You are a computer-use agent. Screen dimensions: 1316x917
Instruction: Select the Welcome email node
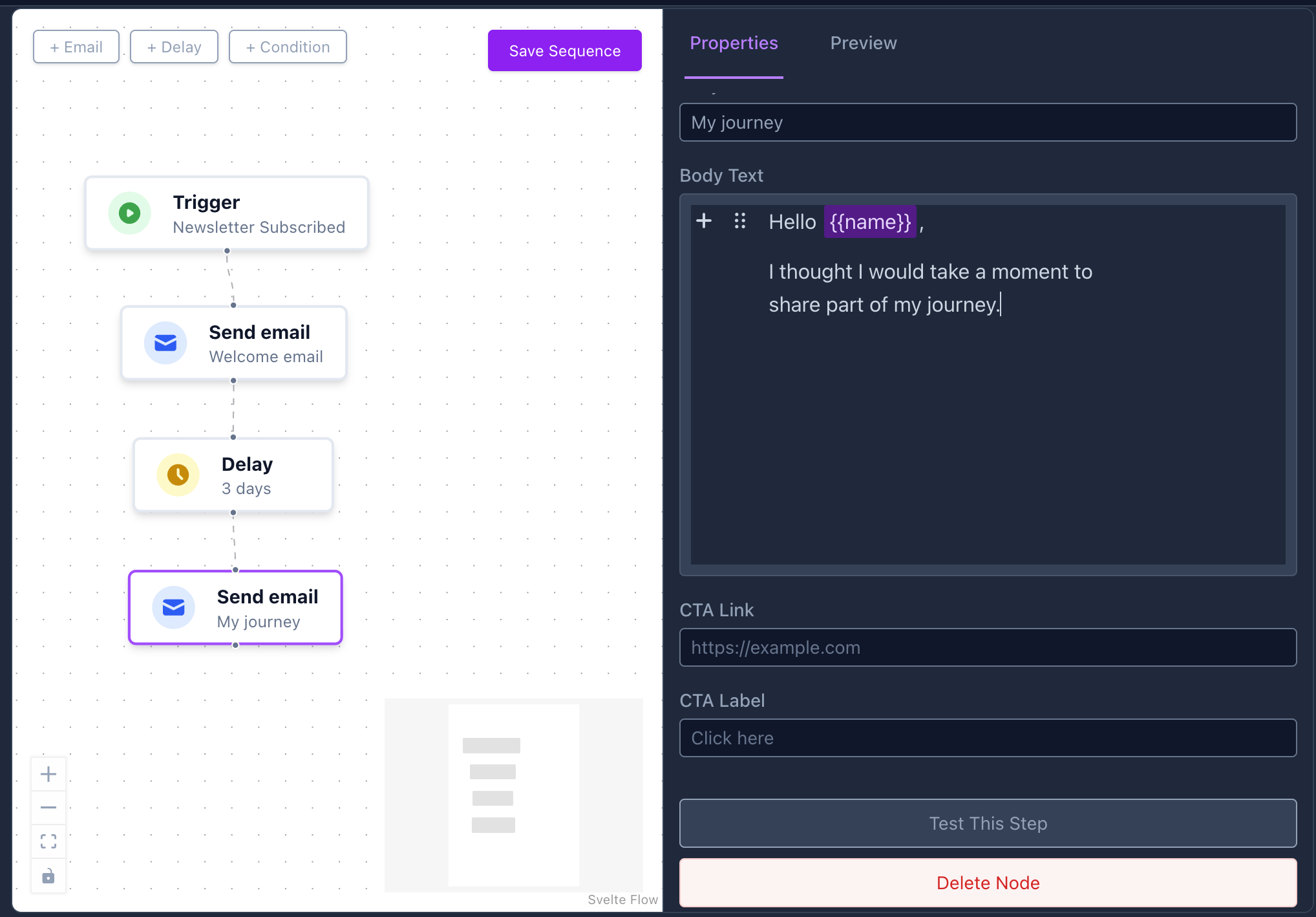(x=234, y=343)
